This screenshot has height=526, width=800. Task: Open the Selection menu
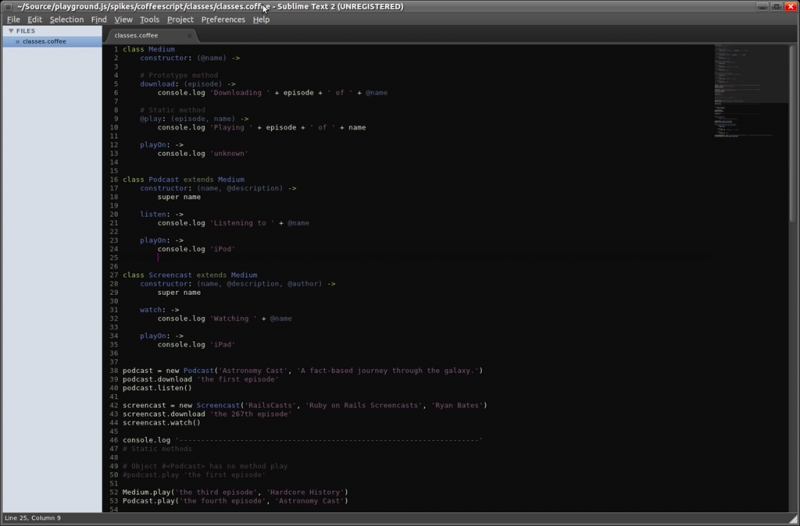[67, 19]
